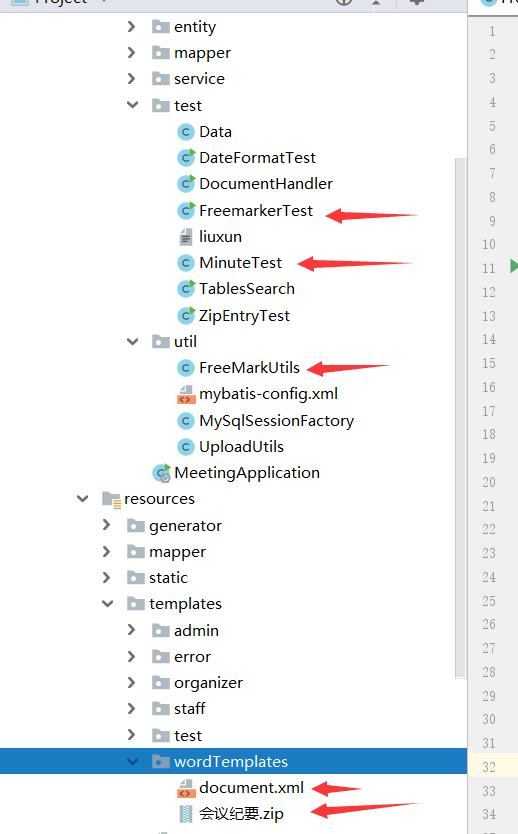Collapse the resources folder
The image size is (518, 834).
click(82, 499)
